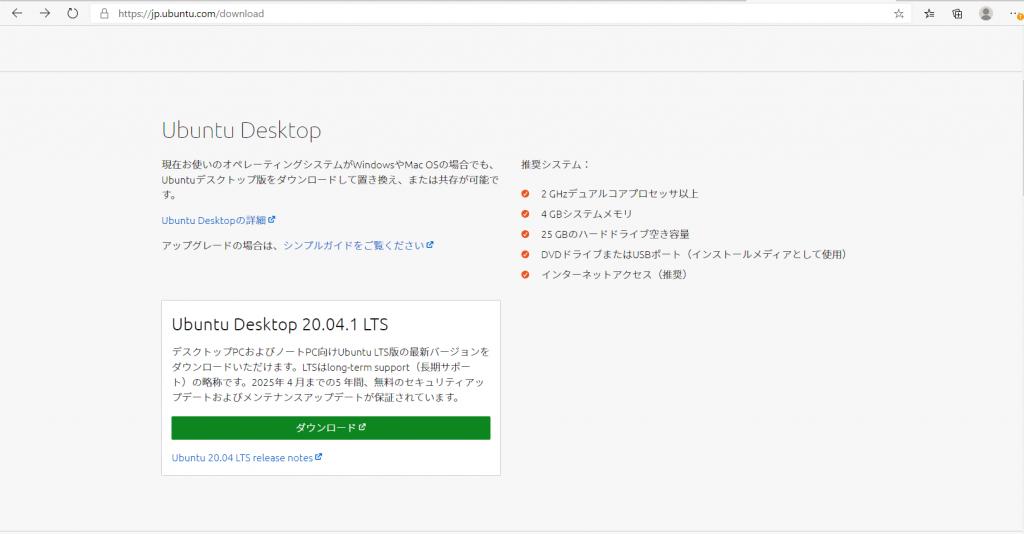Viewport: 1024px width, 534px height.
Task: Focus the address bar showing jp.ubuntu.com/download
Action: tap(500, 13)
